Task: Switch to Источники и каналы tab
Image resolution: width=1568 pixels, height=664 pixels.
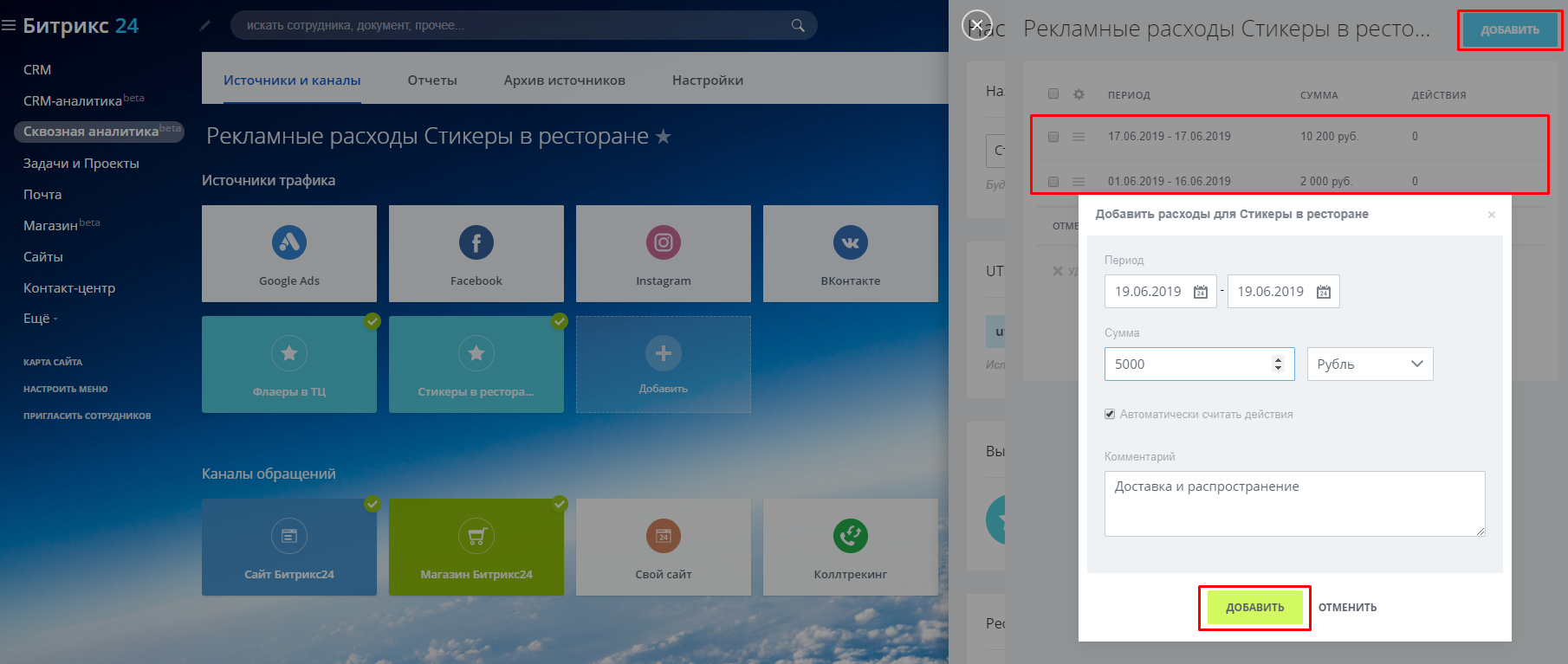Action: click(292, 81)
